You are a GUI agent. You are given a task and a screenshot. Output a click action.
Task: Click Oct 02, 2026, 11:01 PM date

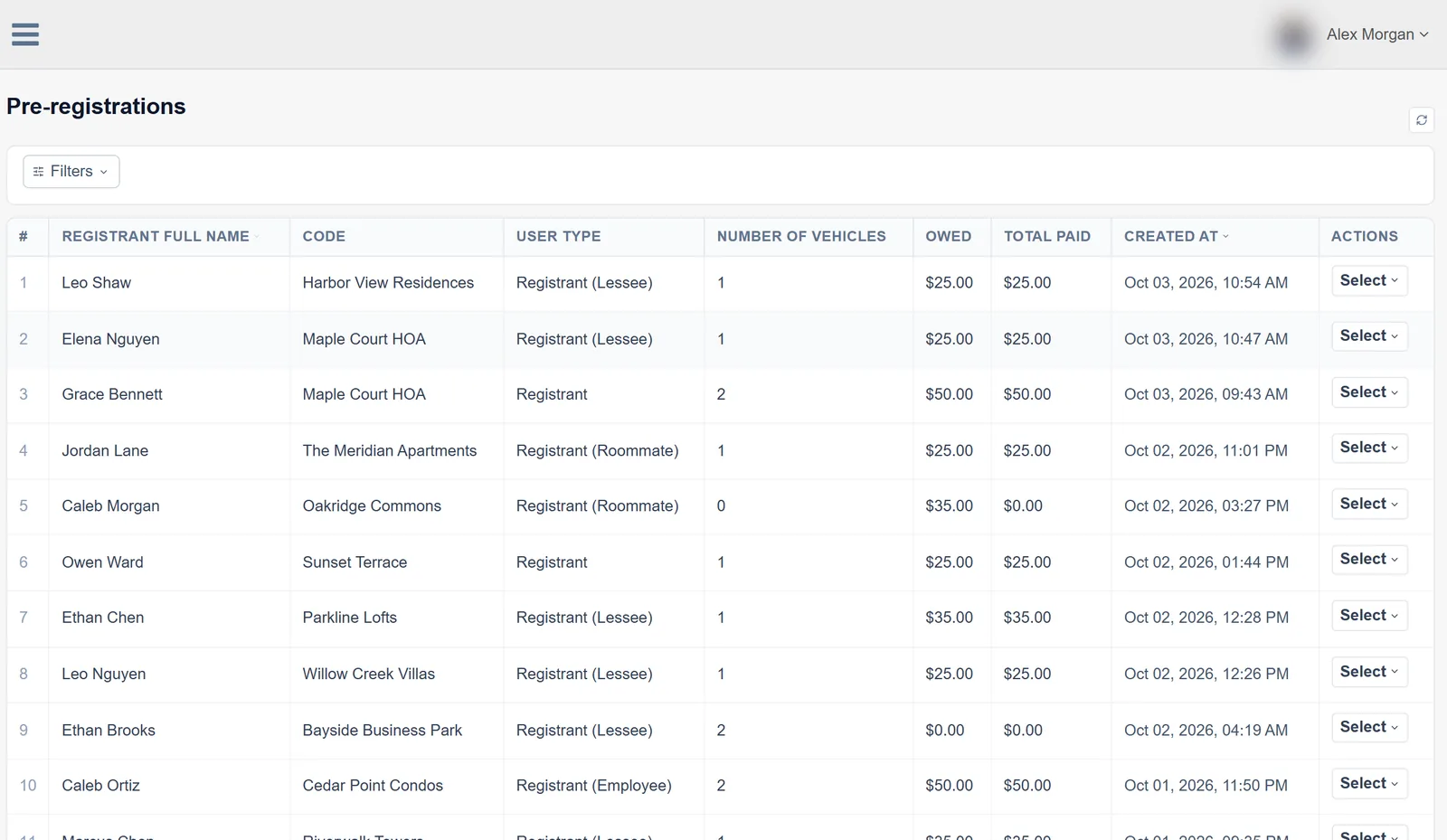1206,451
